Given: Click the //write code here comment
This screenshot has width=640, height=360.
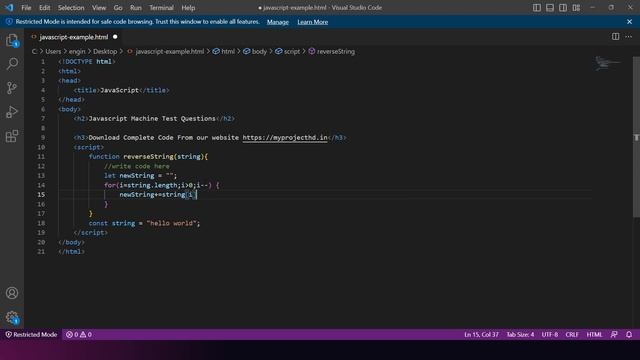Looking at the screenshot, I should pos(137,166).
